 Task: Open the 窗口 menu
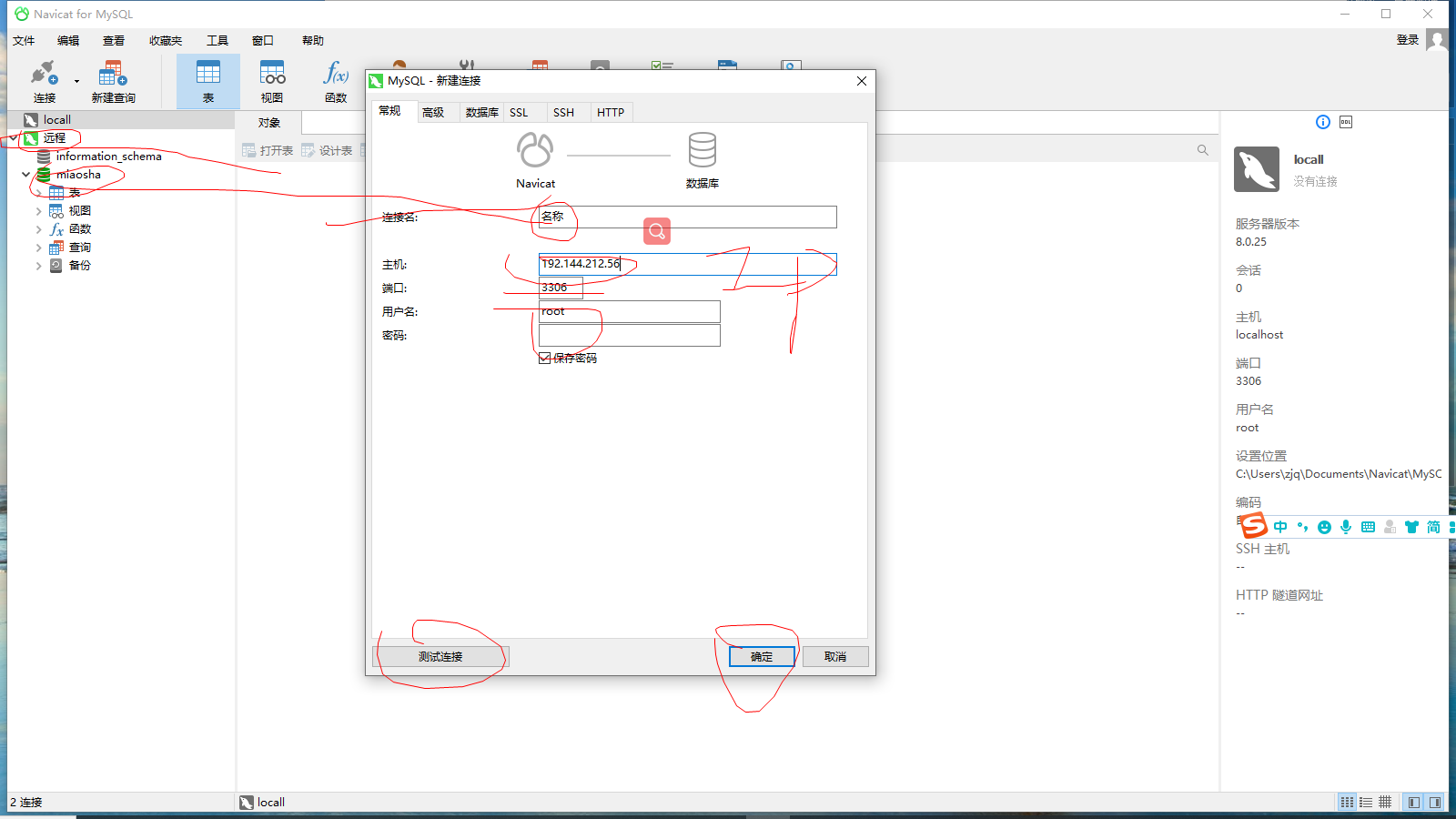(x=263, y=40)
